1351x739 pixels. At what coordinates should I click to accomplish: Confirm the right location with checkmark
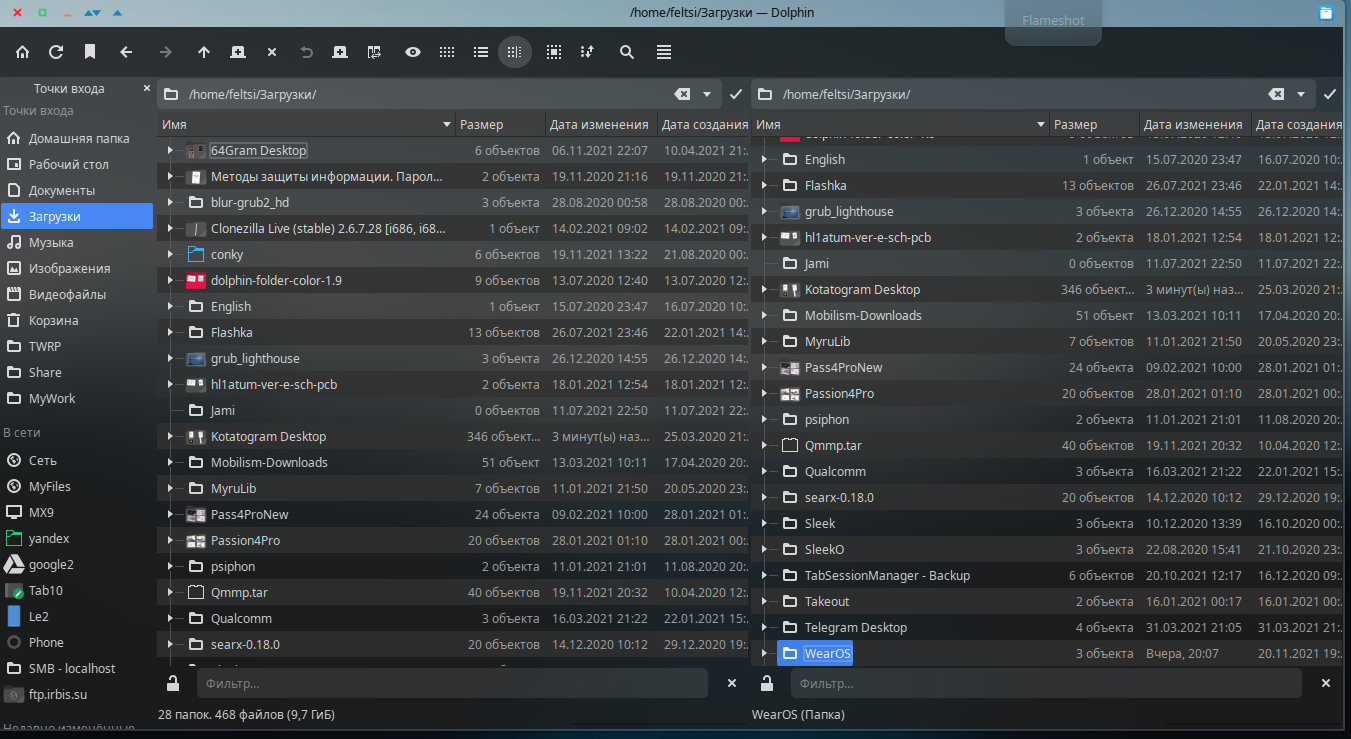tap(1330, 94)
